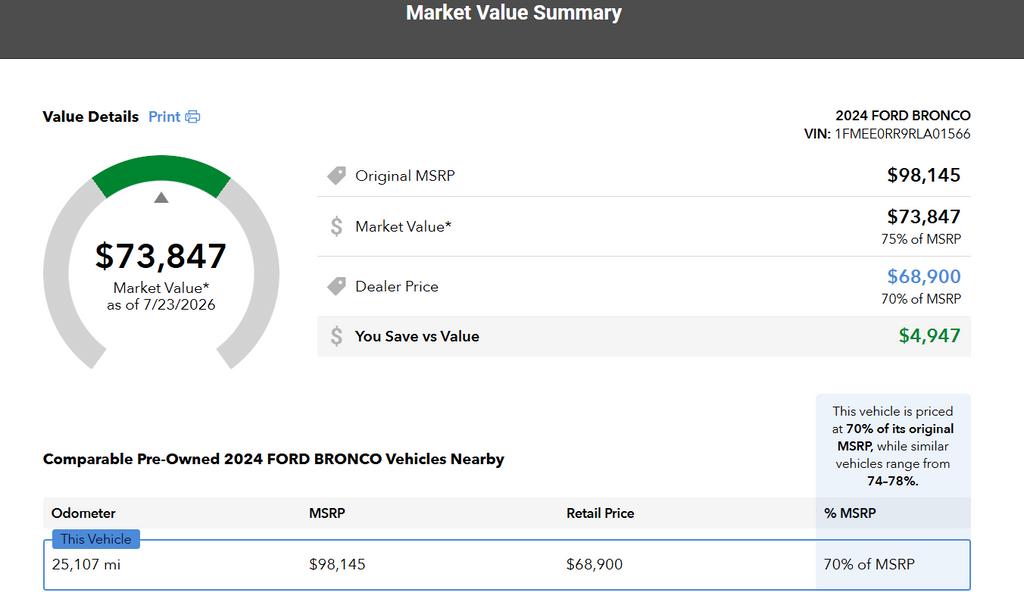Click the 70% of MSRP table cell
The image size is (1024, 592).
tap(869, 565)
